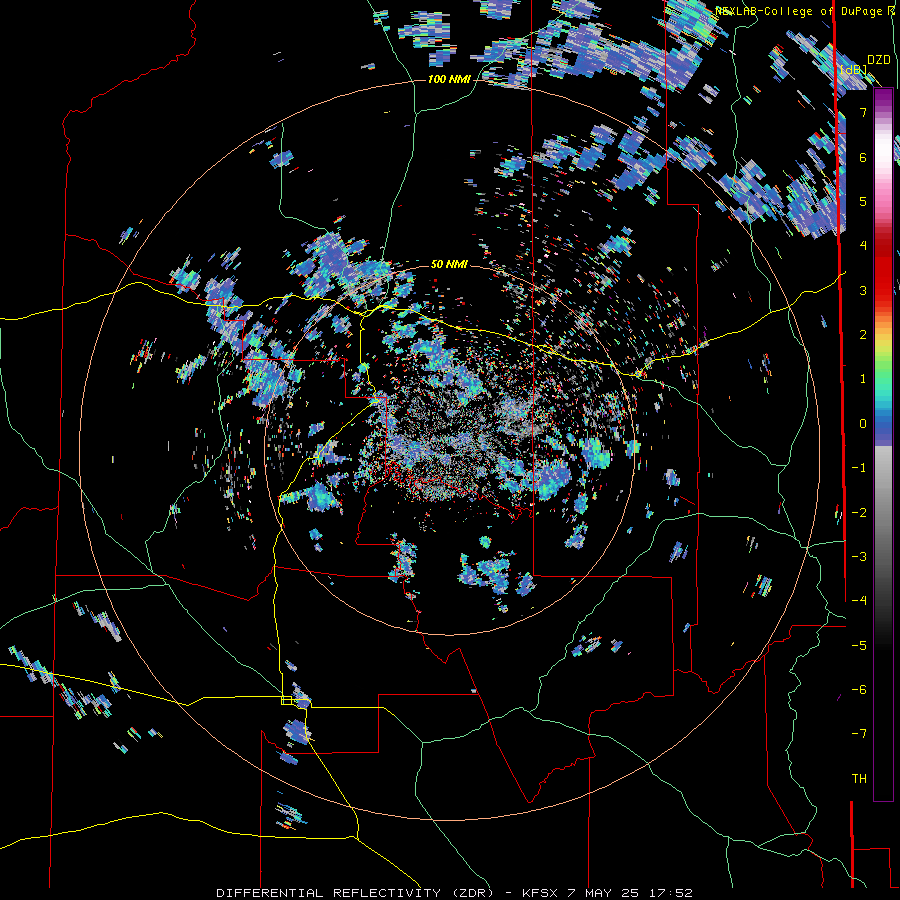Screen dimensions: 900x900
Task: Click the 2 value on color scale
Action: pos(863,335)
